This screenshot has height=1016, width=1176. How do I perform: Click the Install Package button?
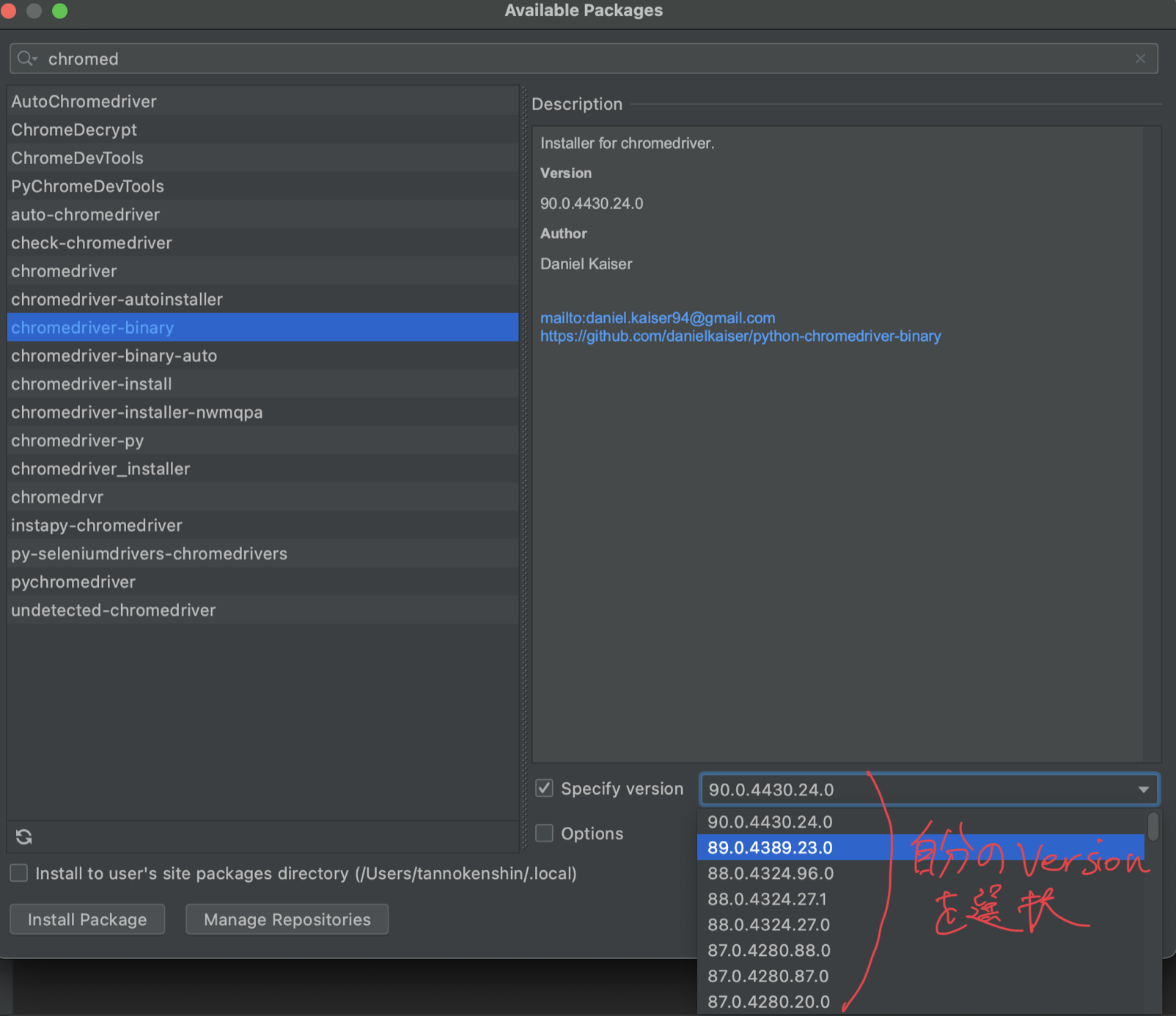tap(87, 919)
